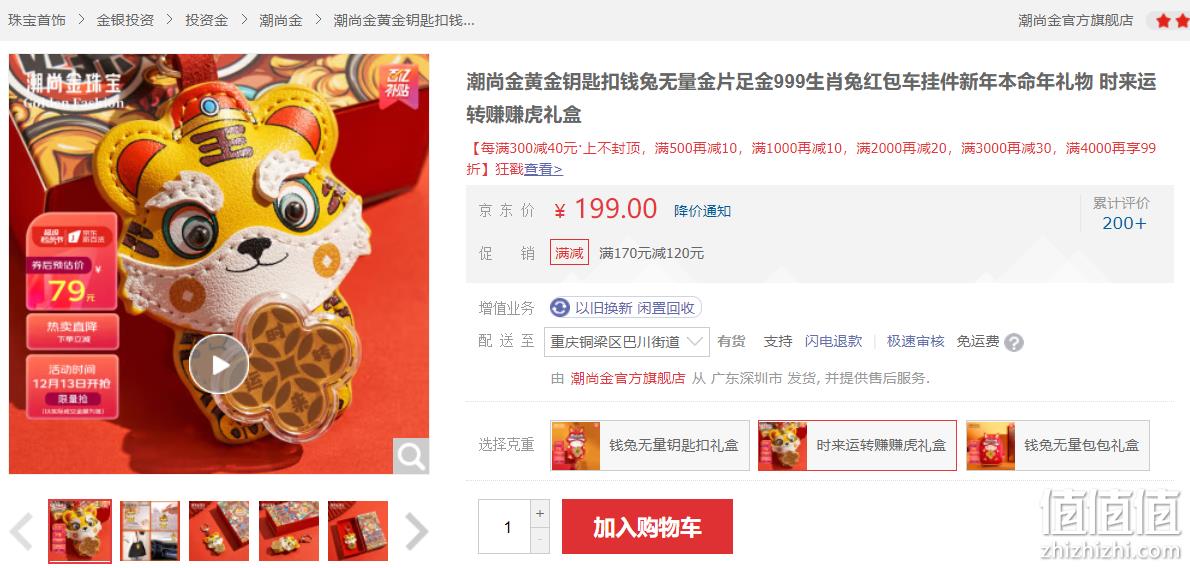1190x568 pixels.
Task: Open 珠宝首饰 breadcrumb category
Action: pos(36,21)
